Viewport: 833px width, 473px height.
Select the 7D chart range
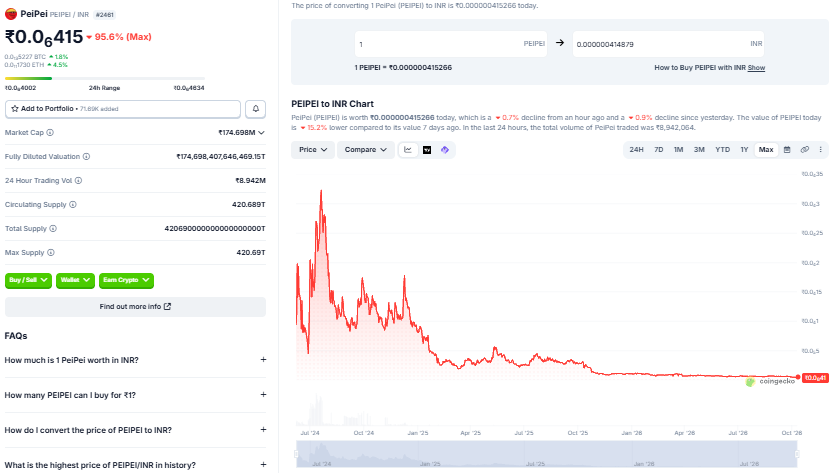[659, 150]
